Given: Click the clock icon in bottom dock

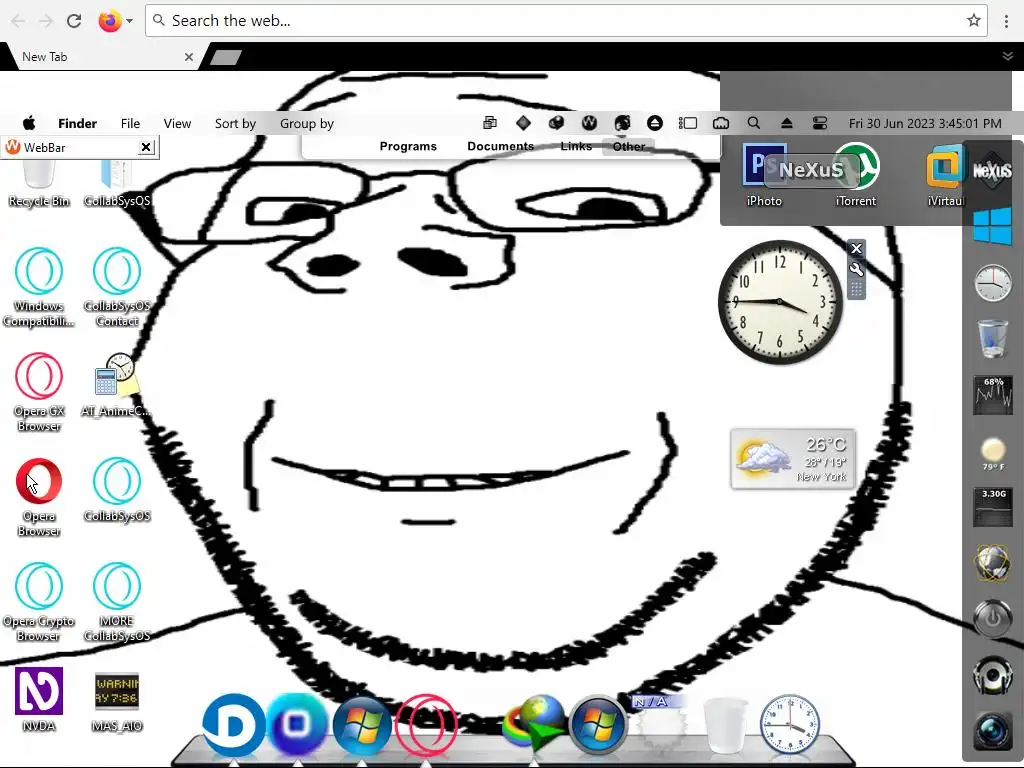Looking at the screenshot, I should (x=790, y=725).
